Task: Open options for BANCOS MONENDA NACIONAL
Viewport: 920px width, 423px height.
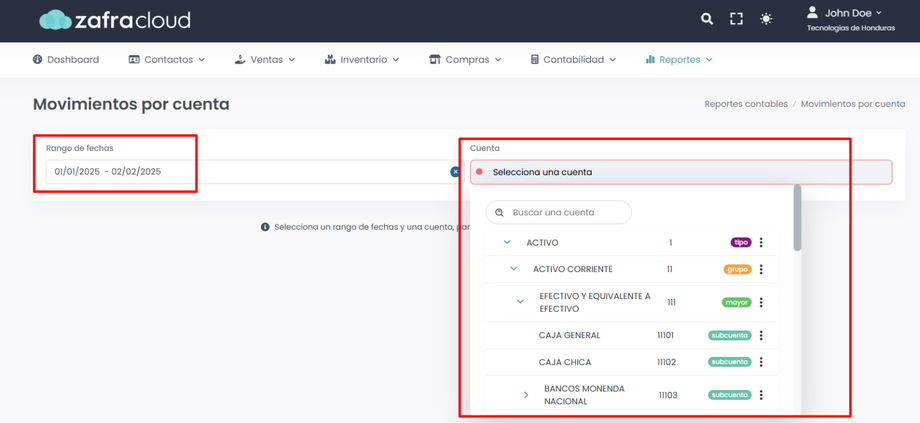Action: (x=761, y=395)
